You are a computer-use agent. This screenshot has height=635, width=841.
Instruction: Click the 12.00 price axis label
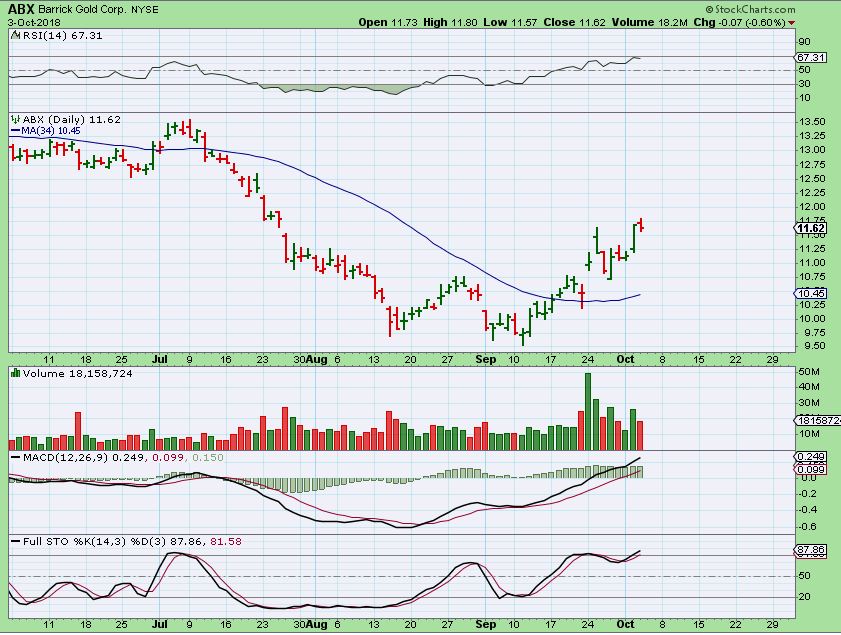tap(812, 206)
